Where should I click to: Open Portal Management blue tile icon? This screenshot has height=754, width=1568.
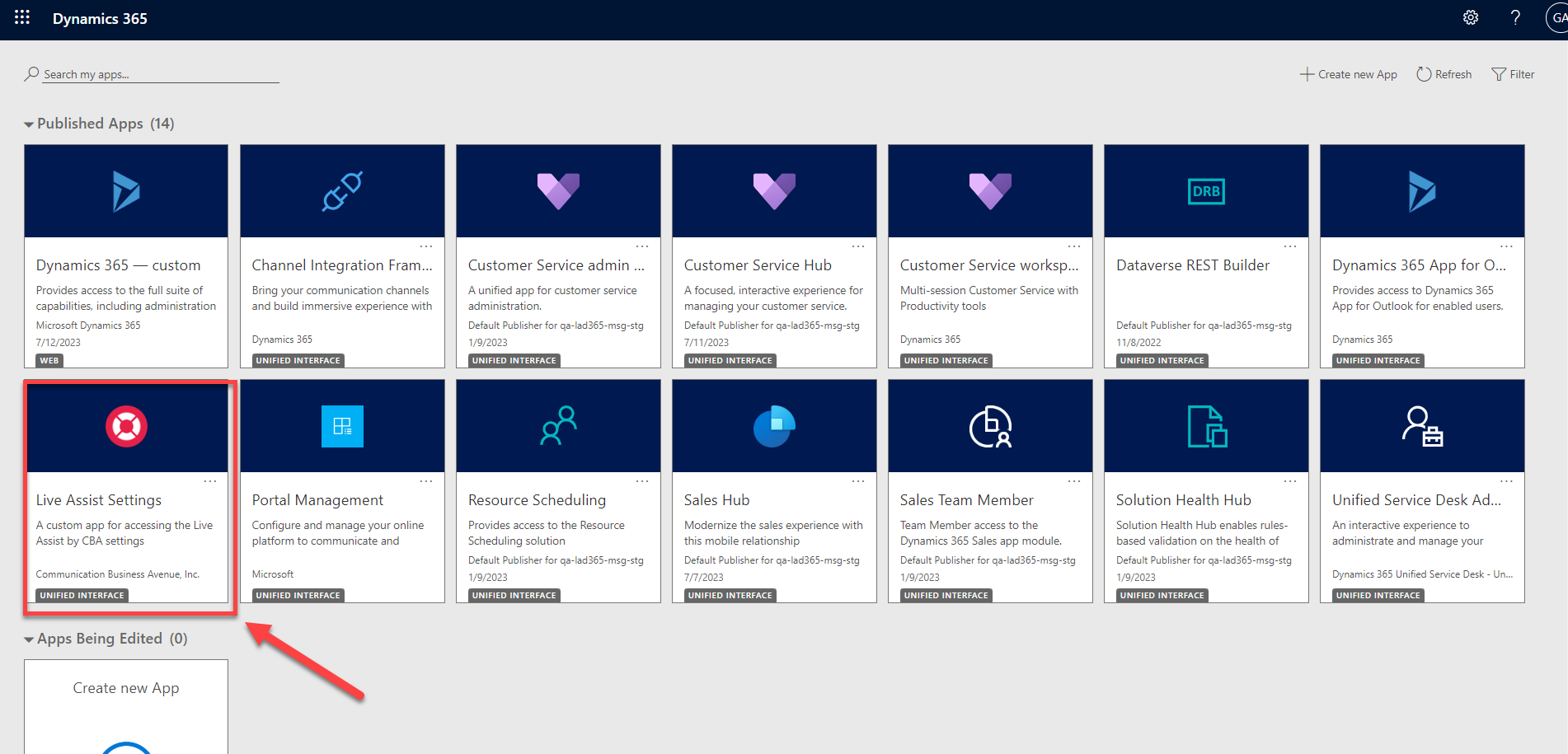(x=342, y=426)
